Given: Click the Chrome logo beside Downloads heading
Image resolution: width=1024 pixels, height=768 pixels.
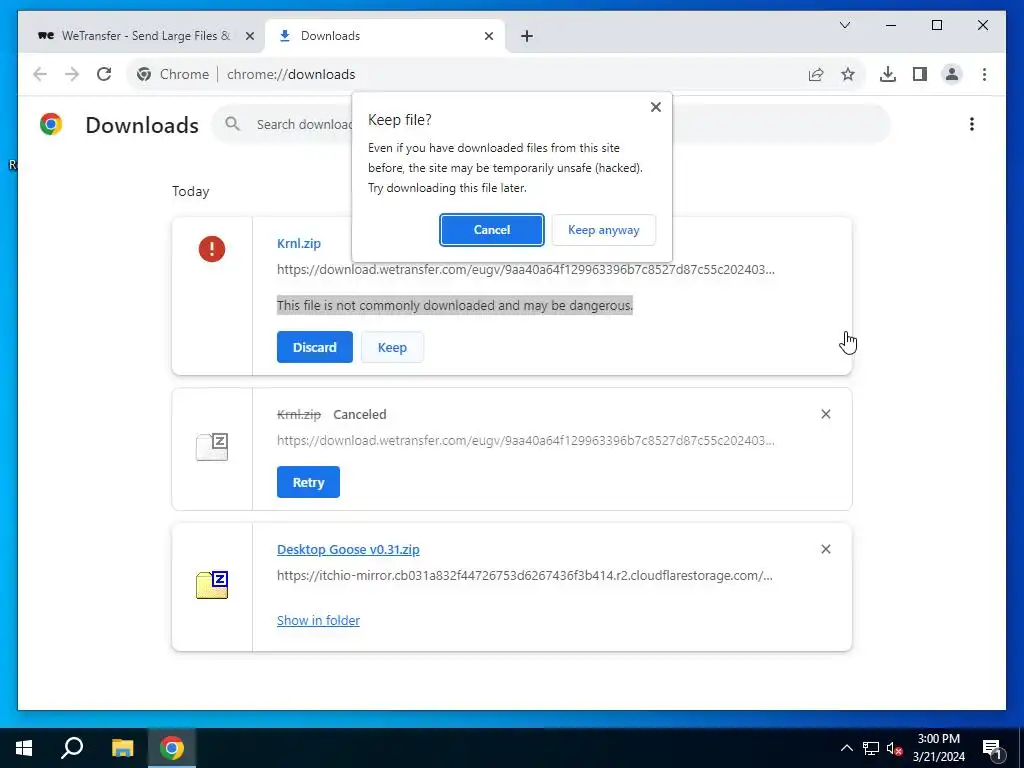Looking at the screenshot, I should (x=51, y=124).
